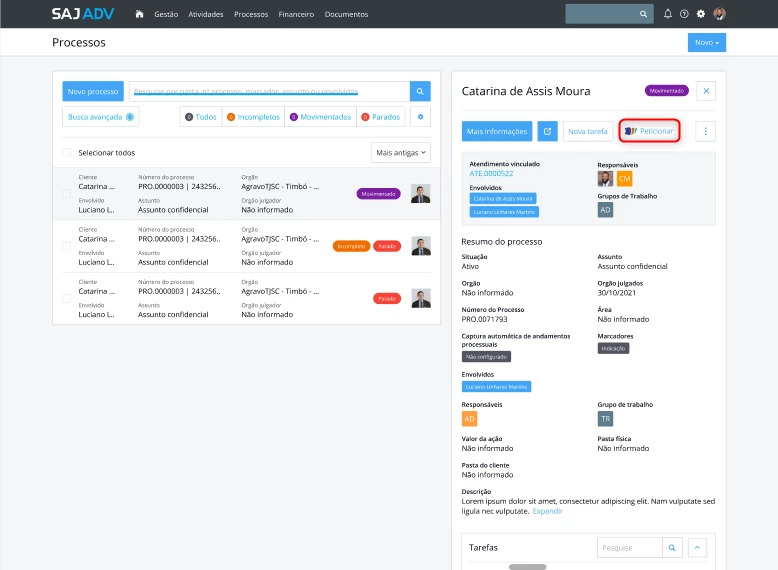Focus the process search input field
Screen dimensions: 778x570
[x=268, y=91]
